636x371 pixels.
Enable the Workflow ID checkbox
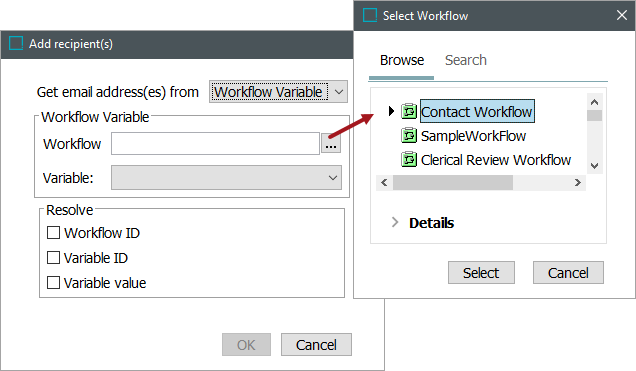(x=53, y=233)
